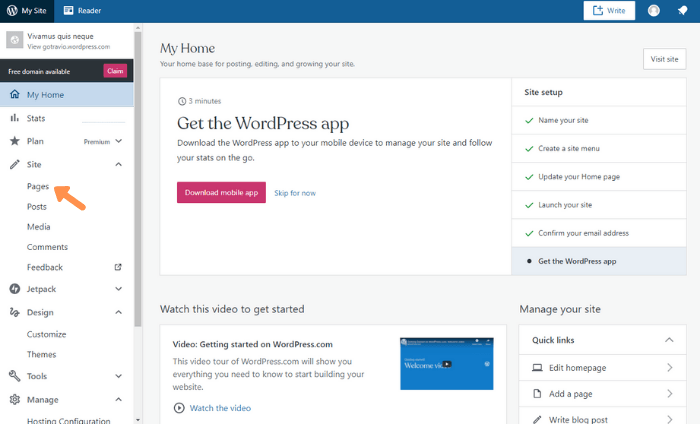Click the Write button

[609, 10]
